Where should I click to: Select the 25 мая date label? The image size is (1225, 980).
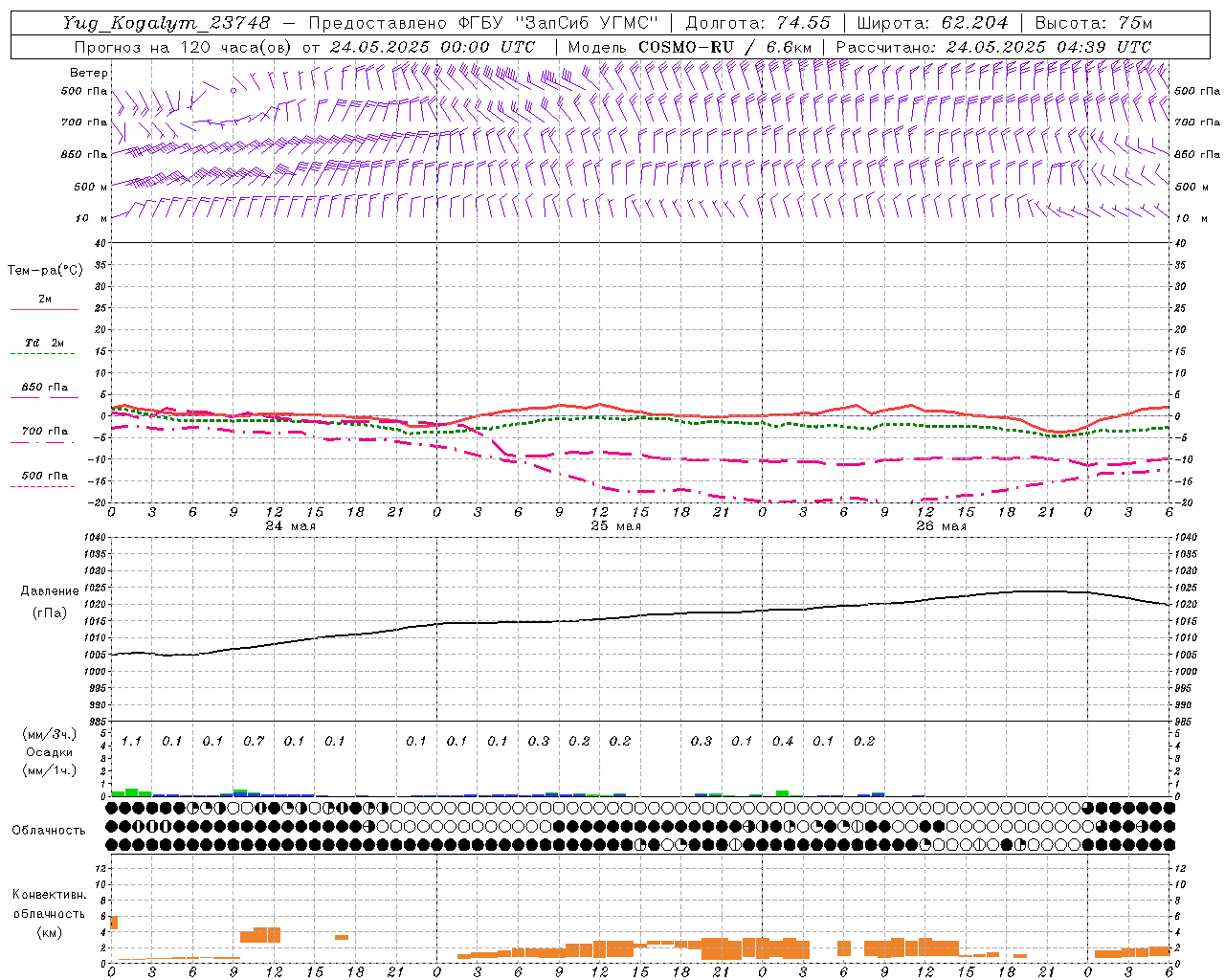pyautogui.click(x=616, y=526)
